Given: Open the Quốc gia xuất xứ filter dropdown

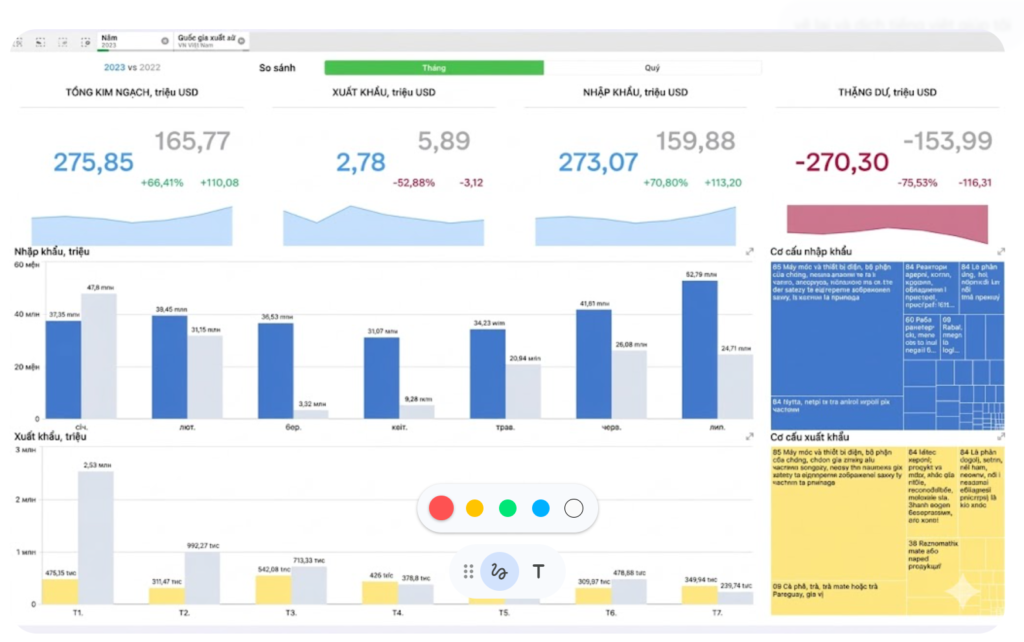Looking at the screenshot, I should (x=206, y=40).
